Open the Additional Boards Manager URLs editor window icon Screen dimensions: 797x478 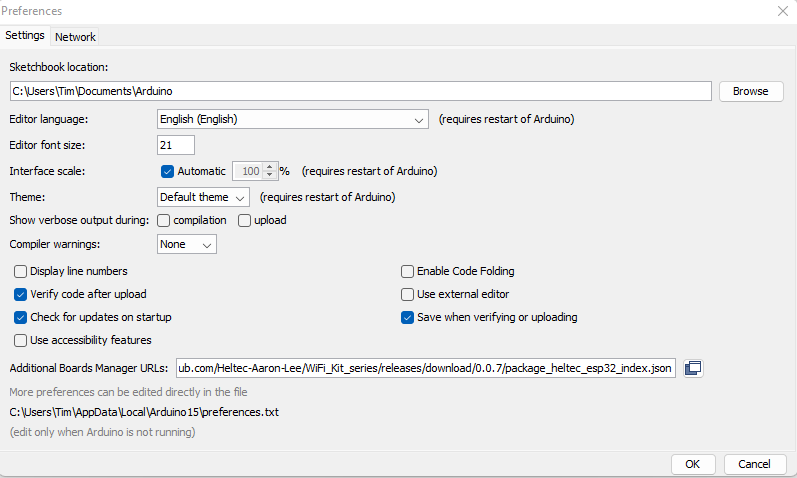693,368
